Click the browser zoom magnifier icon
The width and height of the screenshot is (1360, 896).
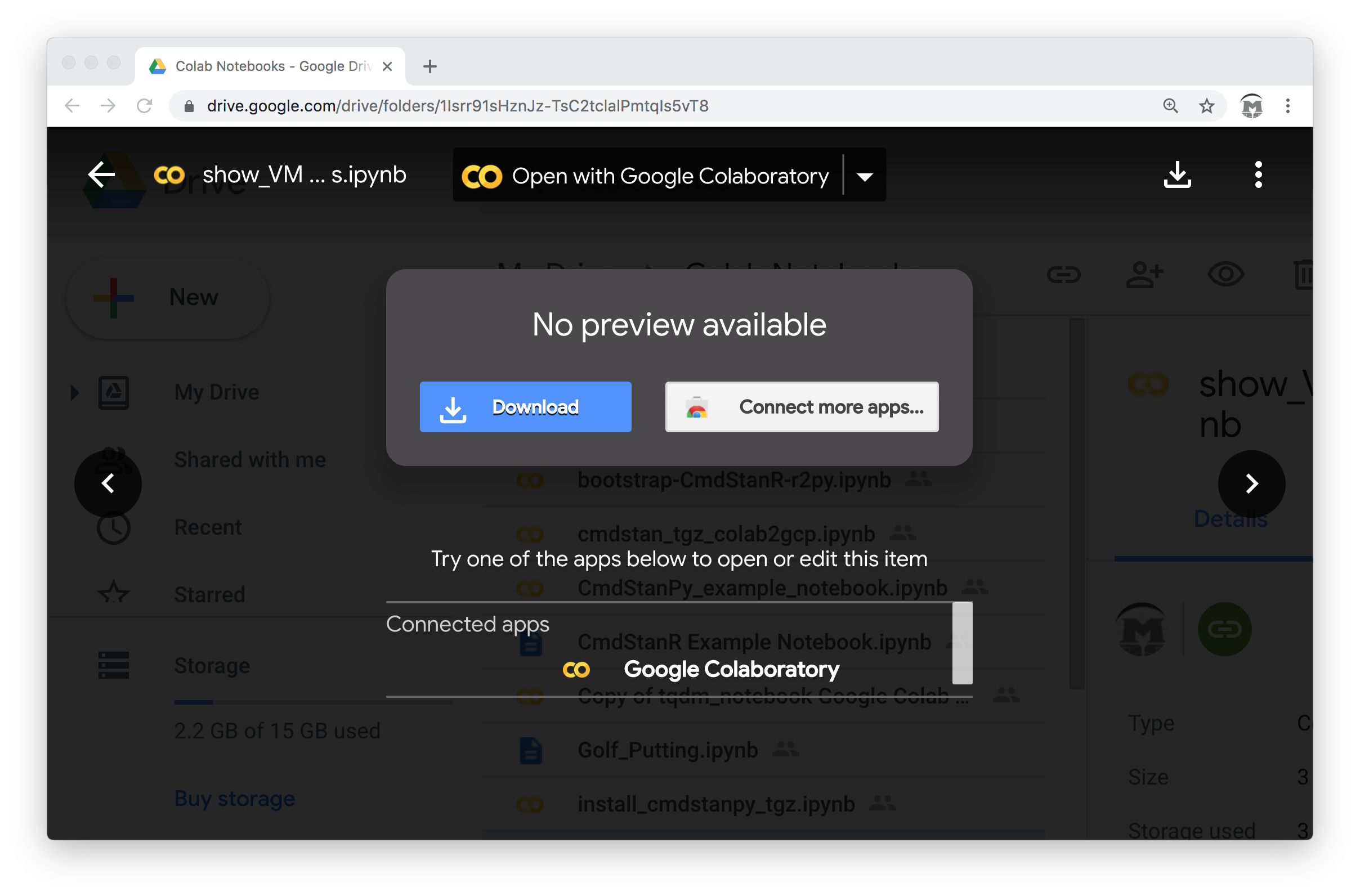pyautogui.click(x=1170, y=106)
